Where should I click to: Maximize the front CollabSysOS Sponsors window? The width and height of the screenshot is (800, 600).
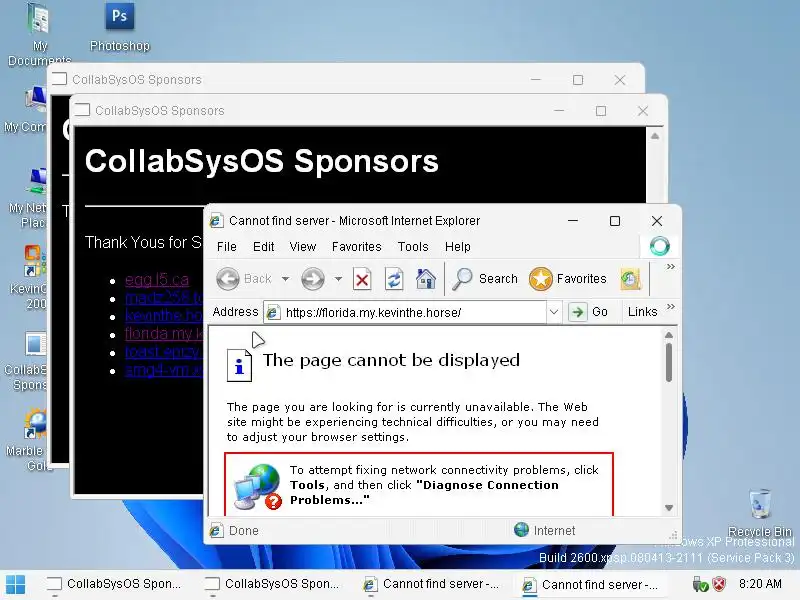[x=601, y=111]
